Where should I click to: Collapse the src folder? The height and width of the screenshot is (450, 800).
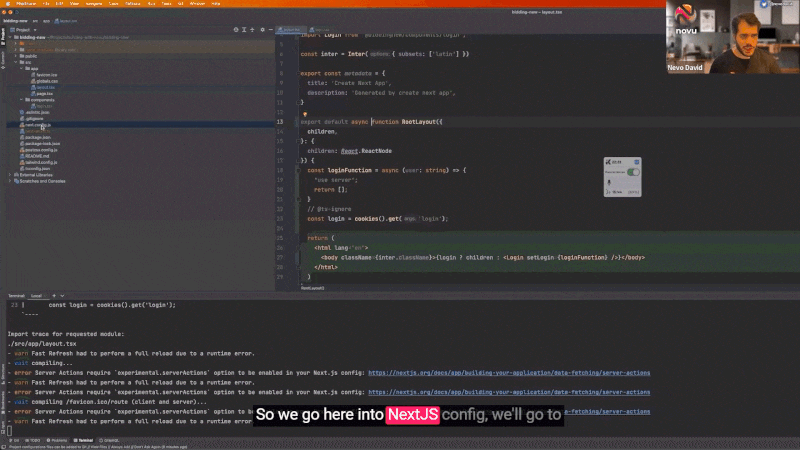tap(16, 62)
